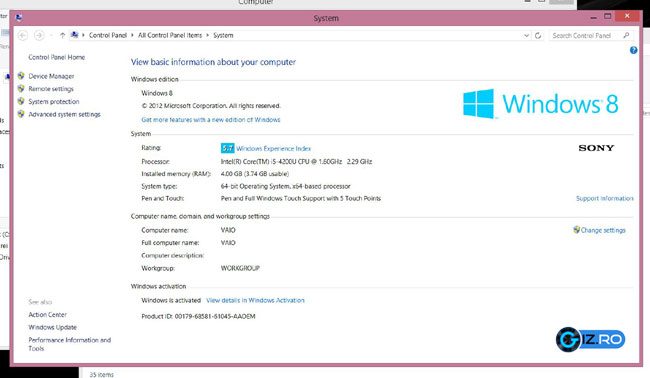
Task: Open Advanced system settings
Action: tap(64, 114)
